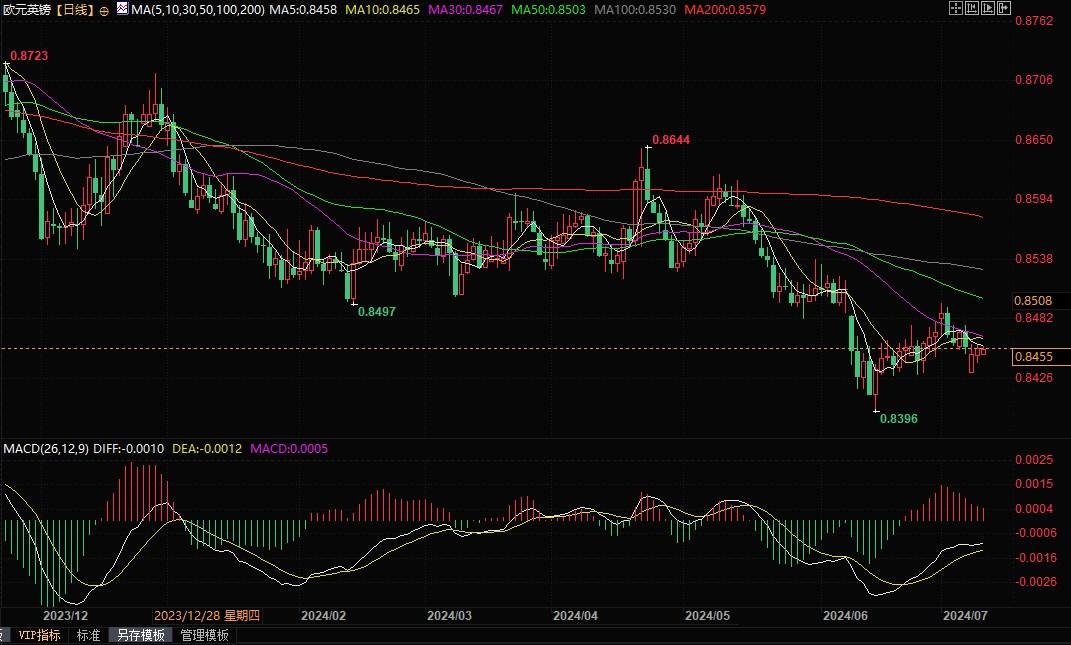Click the 0.0004 MACD axis value
Viewport: 1071px width, 645px height.
tap(1034, 508)
